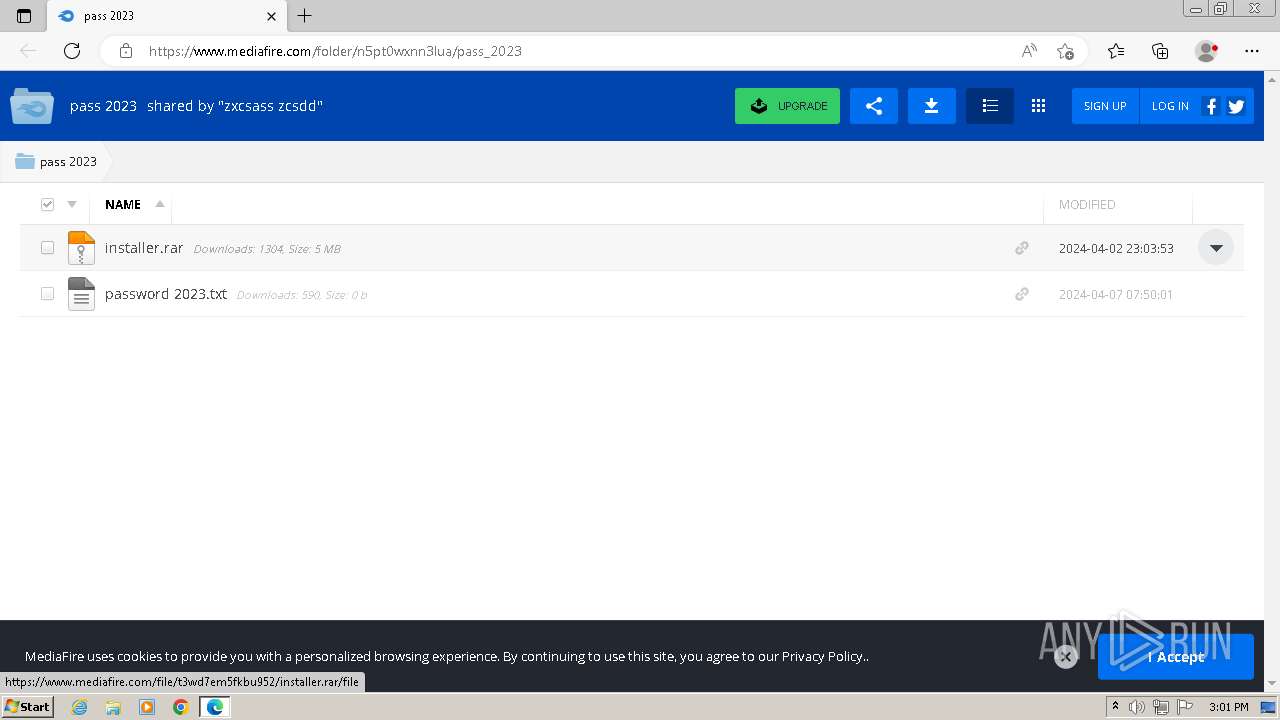Open the installer.rar file link
The width and height of the screenshot is (1280, 720).
(144, 248)
